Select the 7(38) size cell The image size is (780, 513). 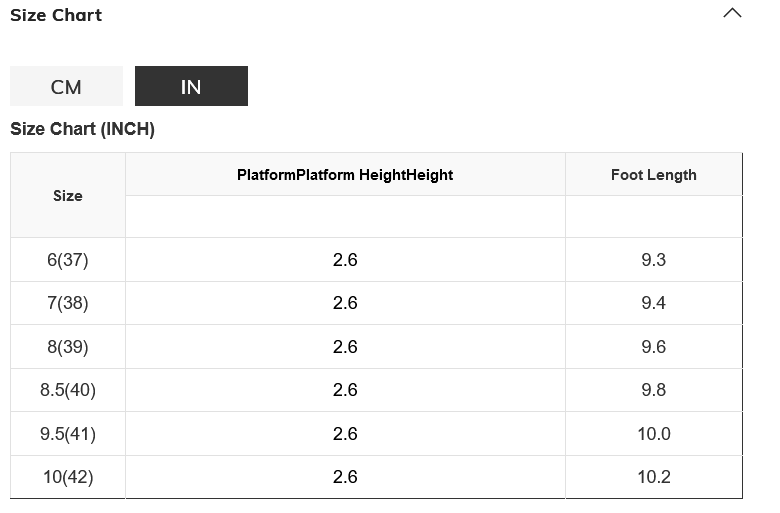click(68, 303)
